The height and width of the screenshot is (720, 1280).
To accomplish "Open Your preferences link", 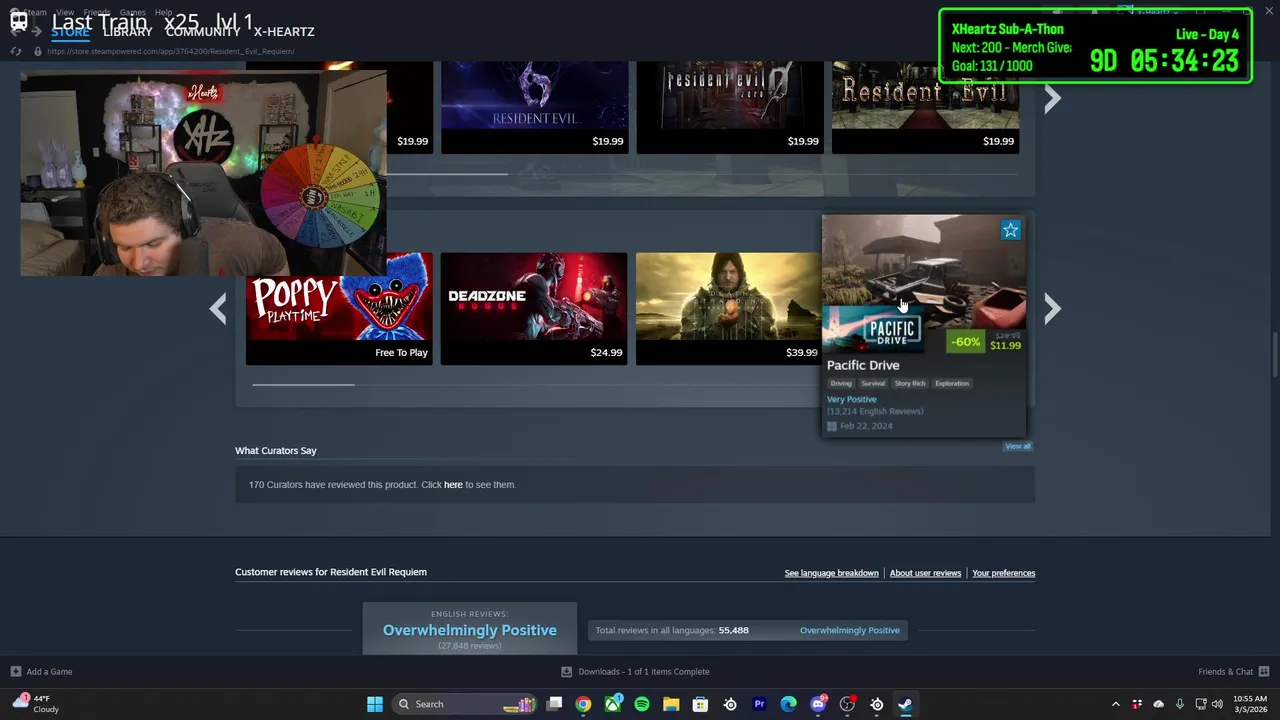I will [x=1003, y=573].
